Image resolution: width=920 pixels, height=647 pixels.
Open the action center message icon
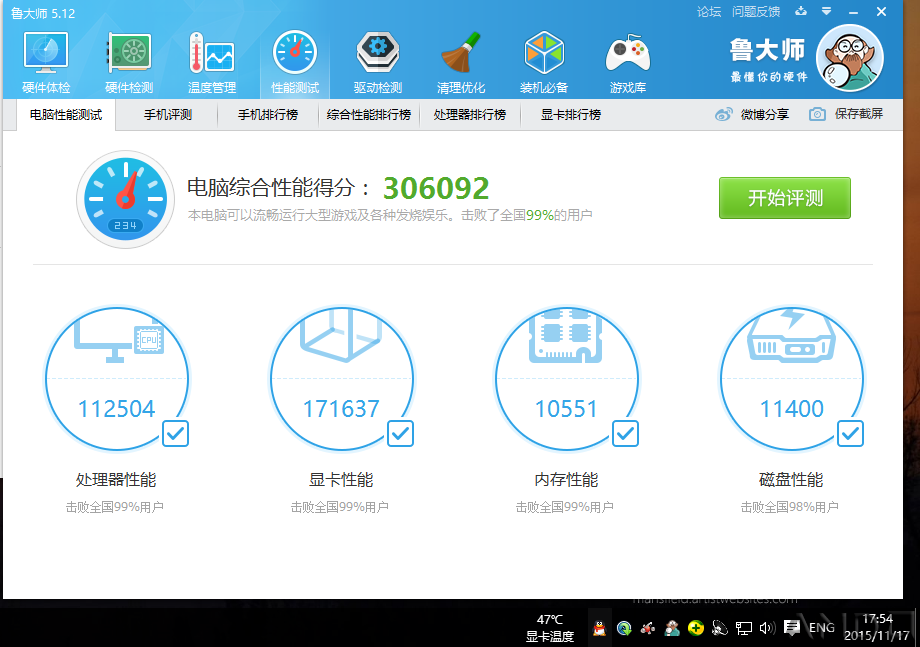point(792,628)
